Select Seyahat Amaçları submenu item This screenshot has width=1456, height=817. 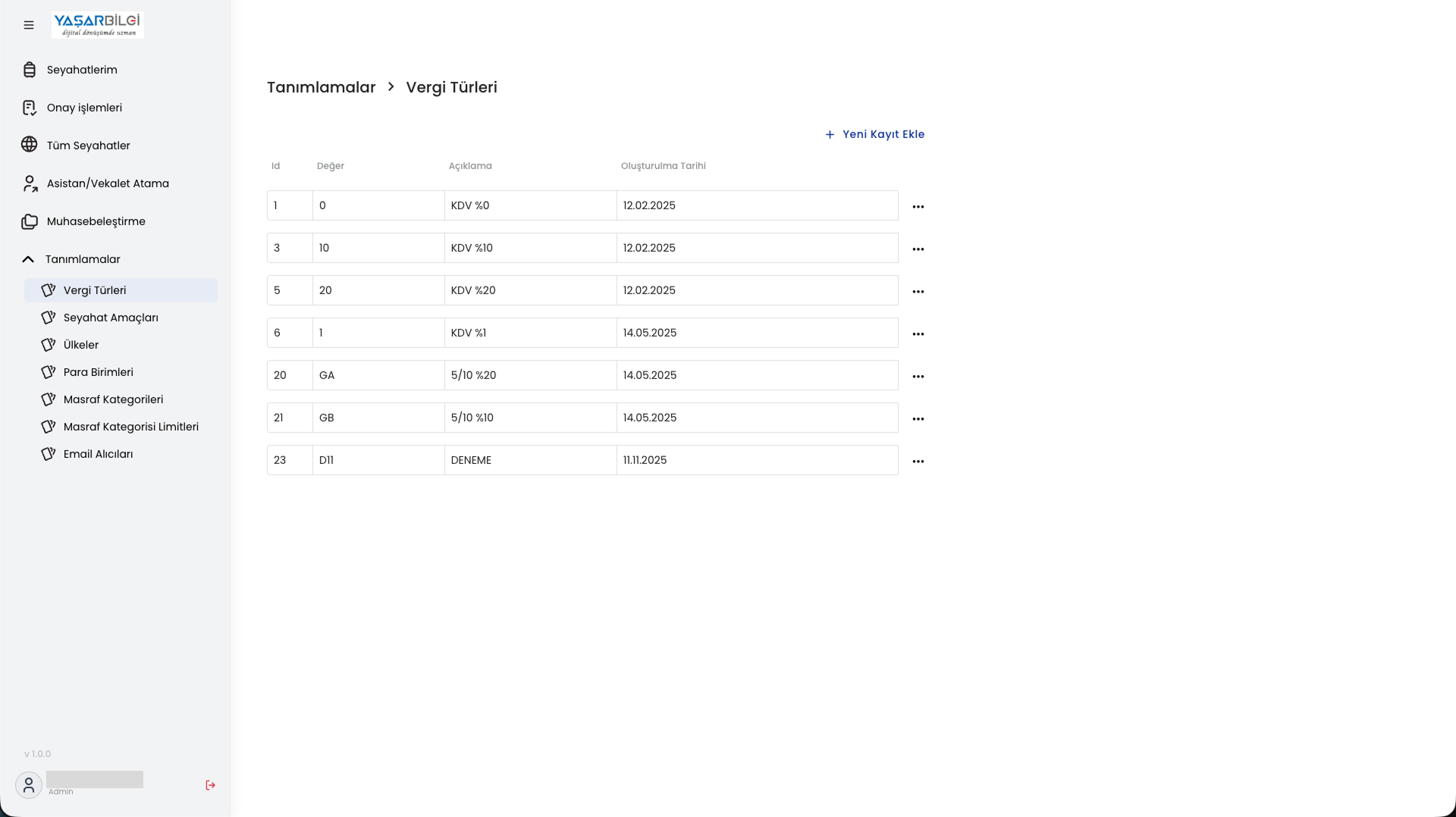click(121, 318)
